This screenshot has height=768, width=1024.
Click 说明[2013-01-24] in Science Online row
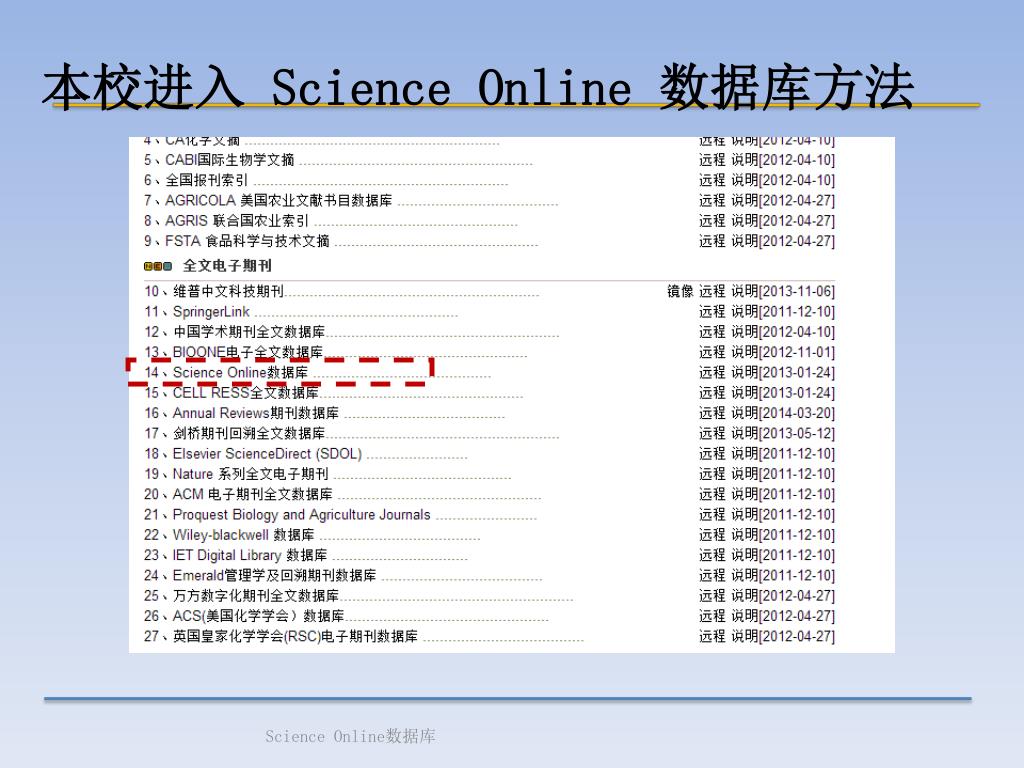coord(783,372)
